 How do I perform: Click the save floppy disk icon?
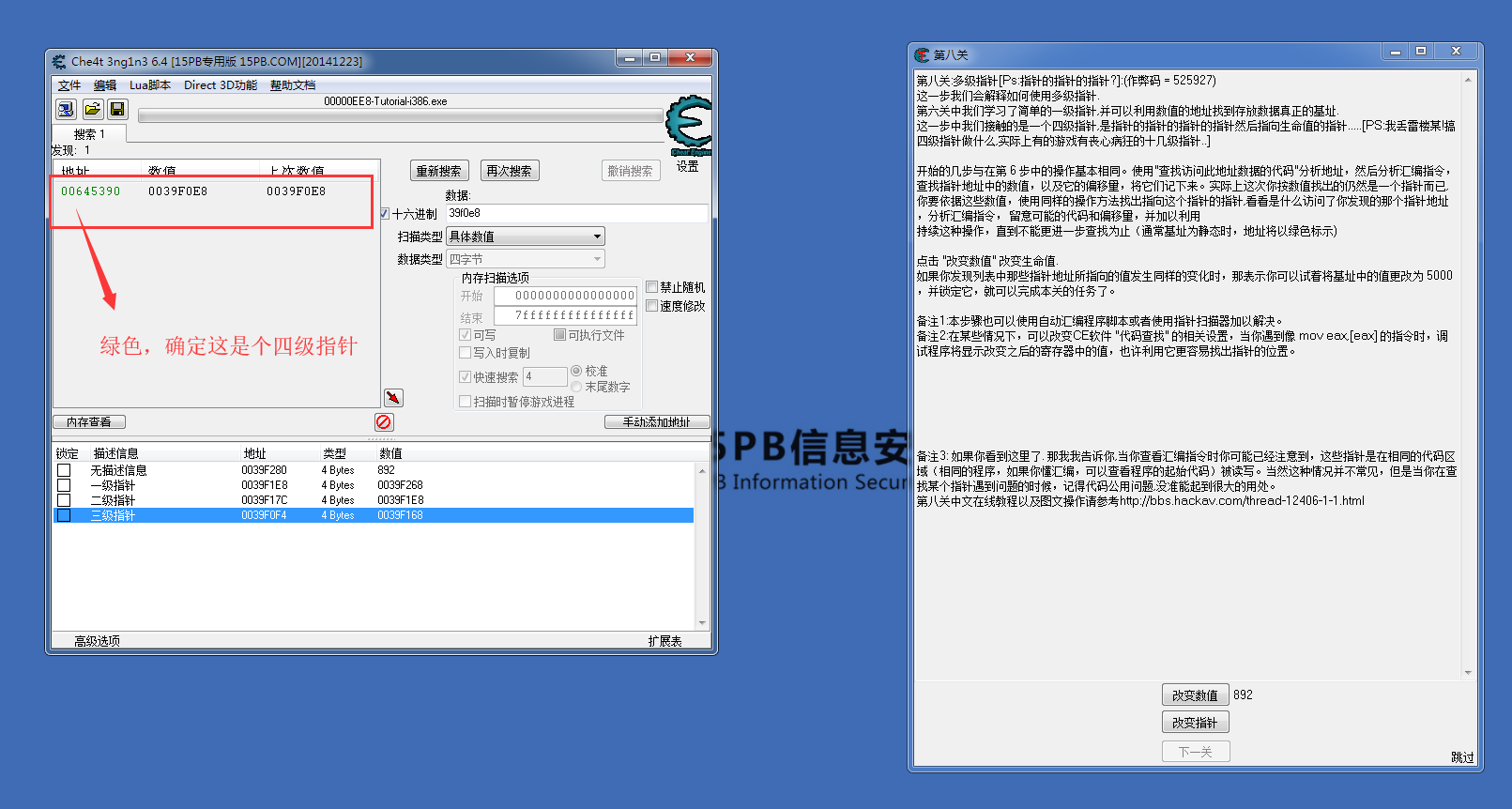click(117, 110)
